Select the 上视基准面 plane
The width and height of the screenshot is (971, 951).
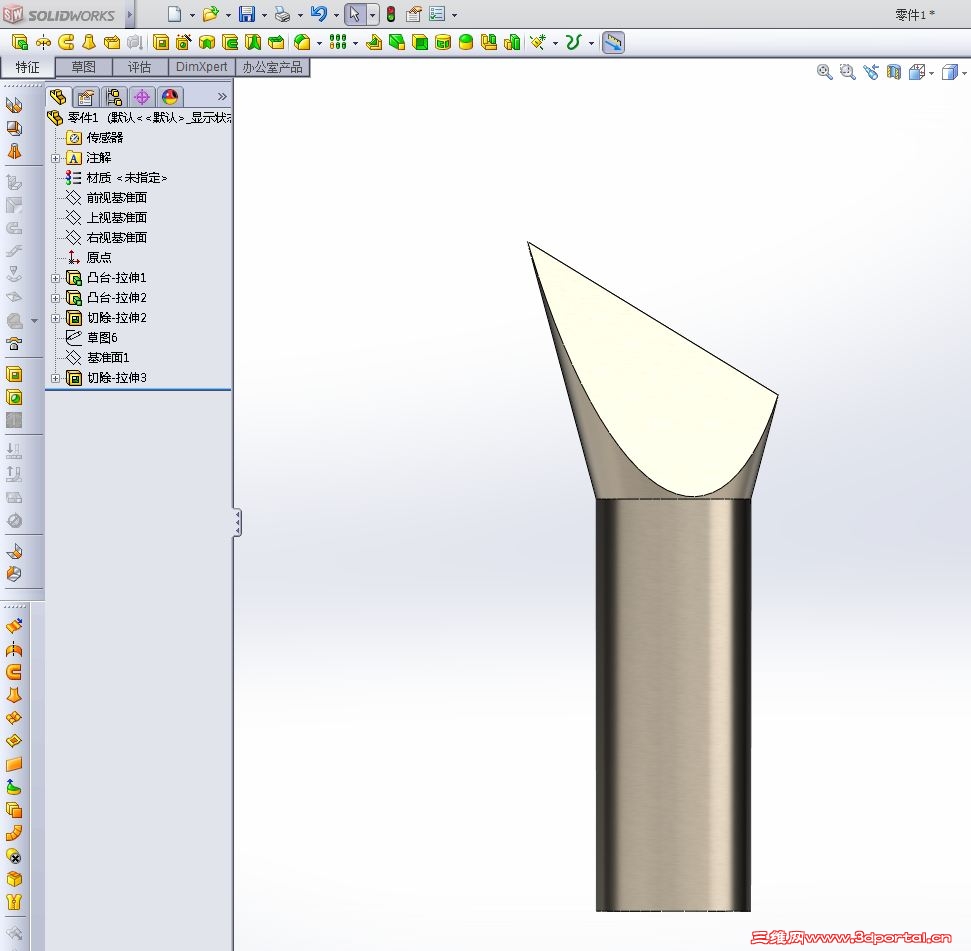click(x=107, y=217)
